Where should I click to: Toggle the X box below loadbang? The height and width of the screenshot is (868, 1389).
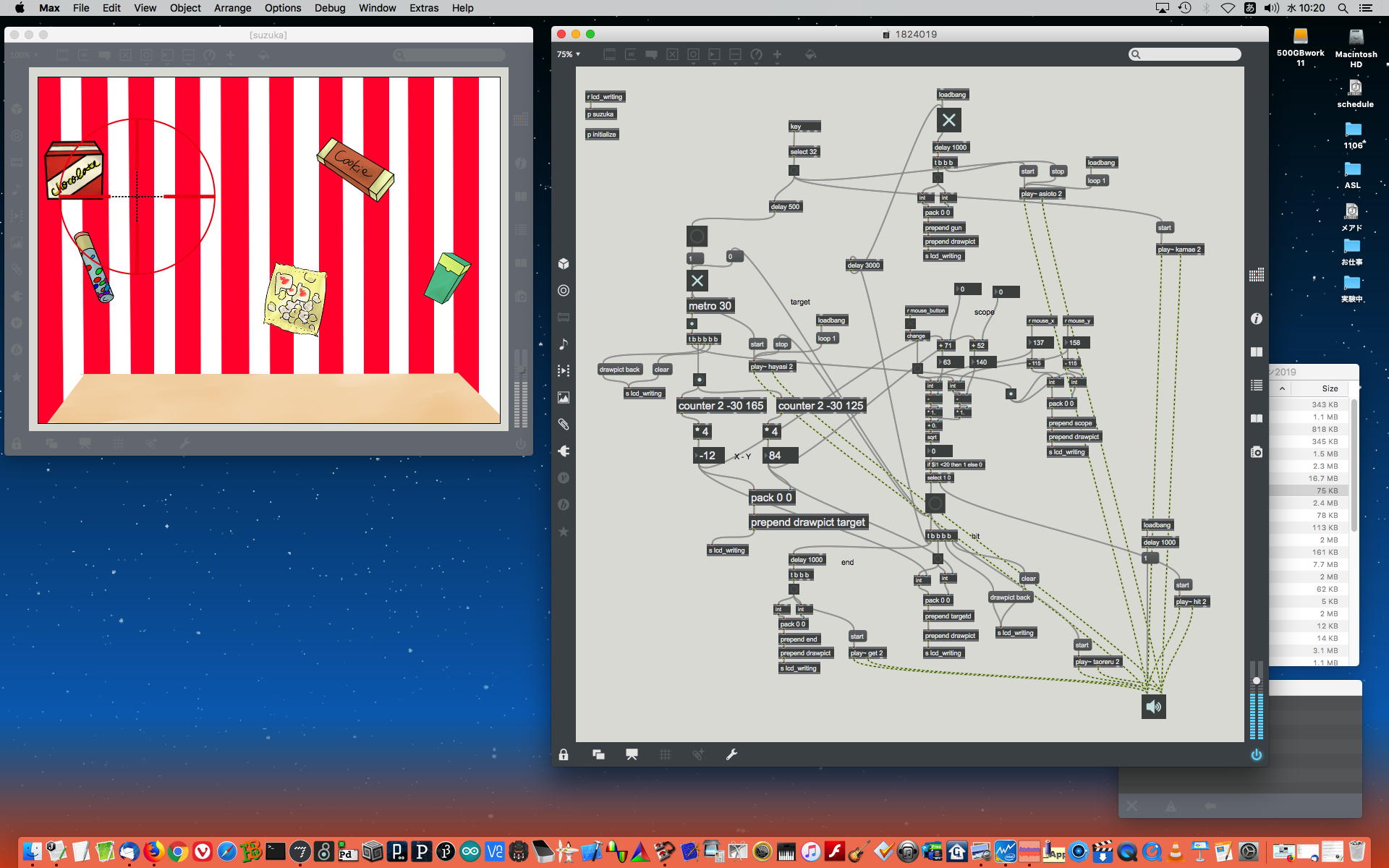click(948, 120)
